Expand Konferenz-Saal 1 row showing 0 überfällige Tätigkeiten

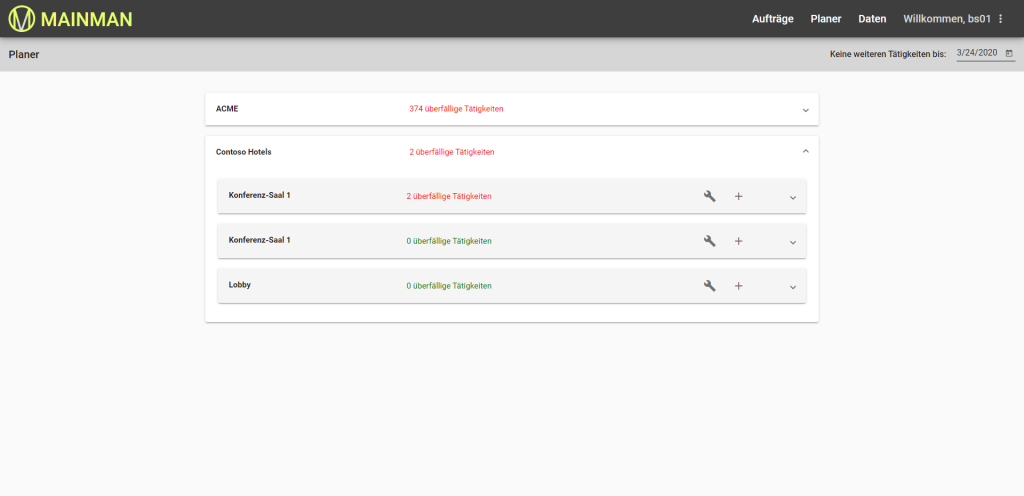pos(793,242)
